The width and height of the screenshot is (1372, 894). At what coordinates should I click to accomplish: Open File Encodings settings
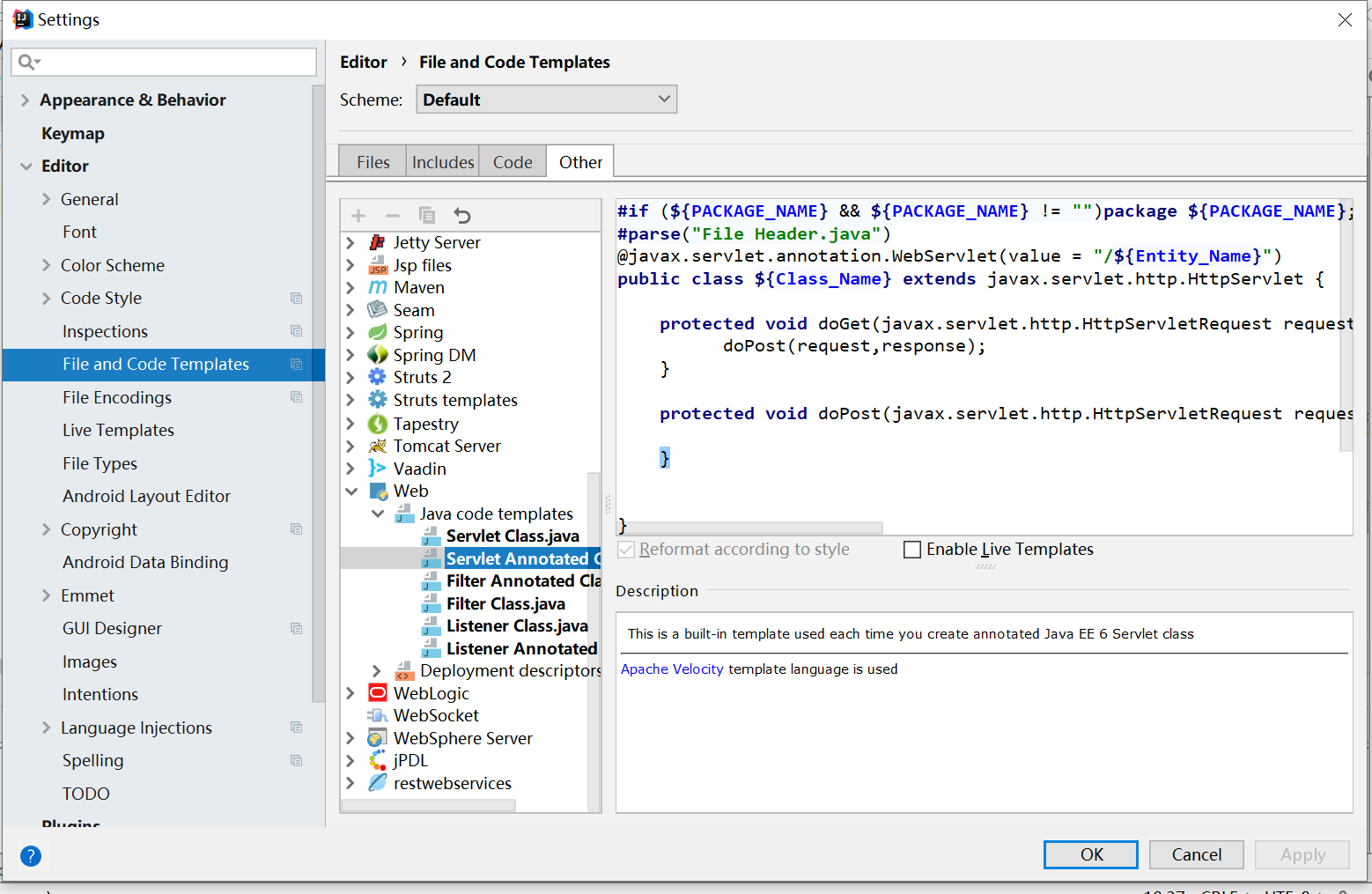[117, 397]
